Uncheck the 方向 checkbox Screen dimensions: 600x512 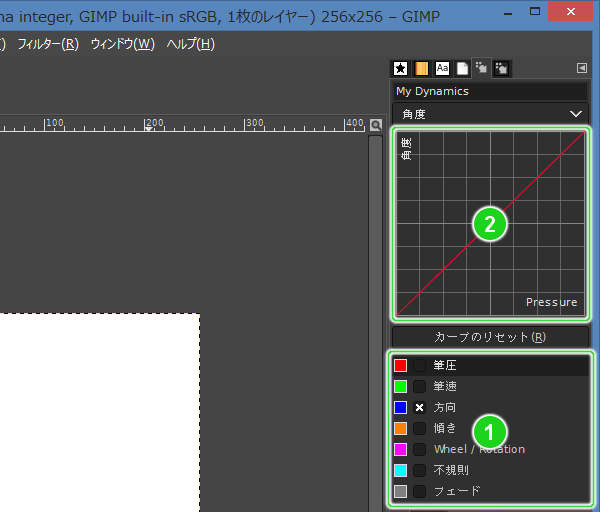(x=420, y=407)
